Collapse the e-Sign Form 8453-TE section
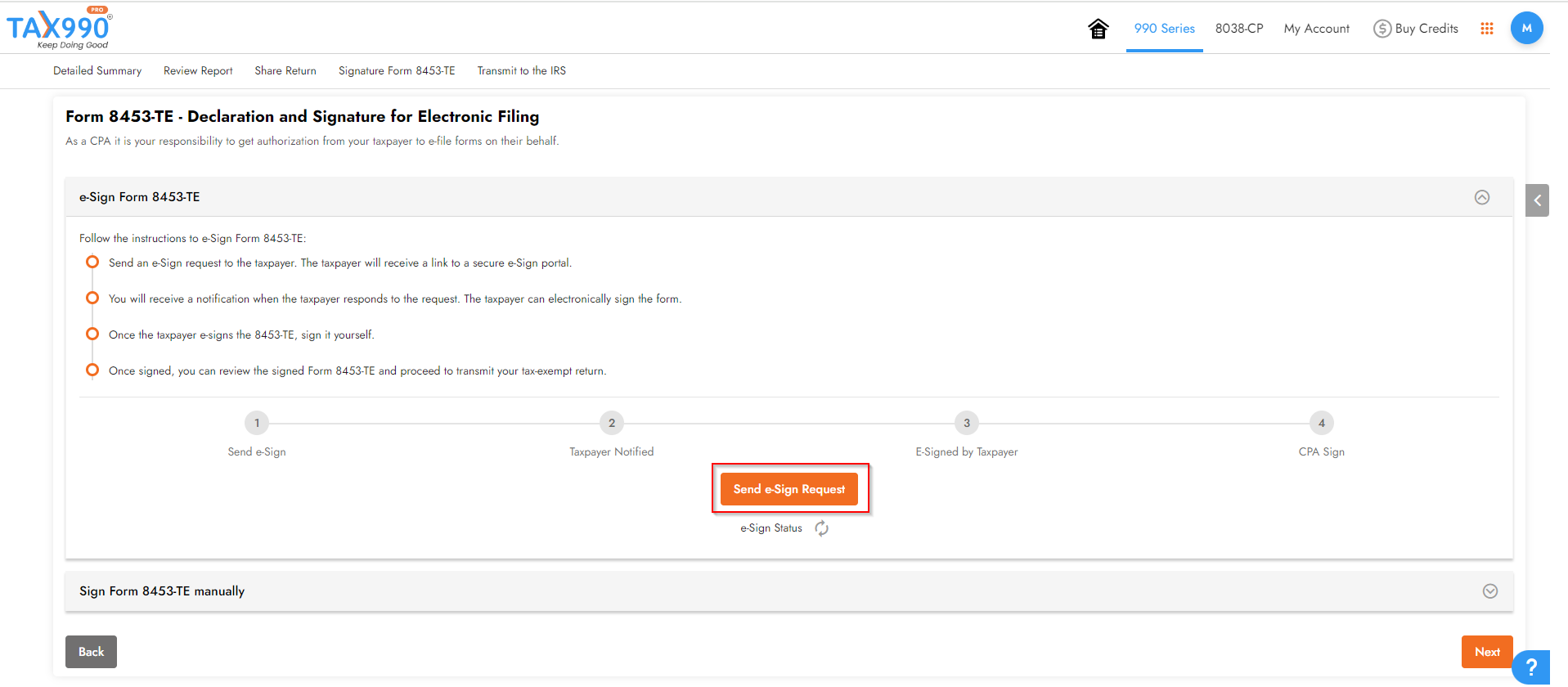Image resolution: width=1568 pixels, height=687 pixels. [x=1482, y=197]
